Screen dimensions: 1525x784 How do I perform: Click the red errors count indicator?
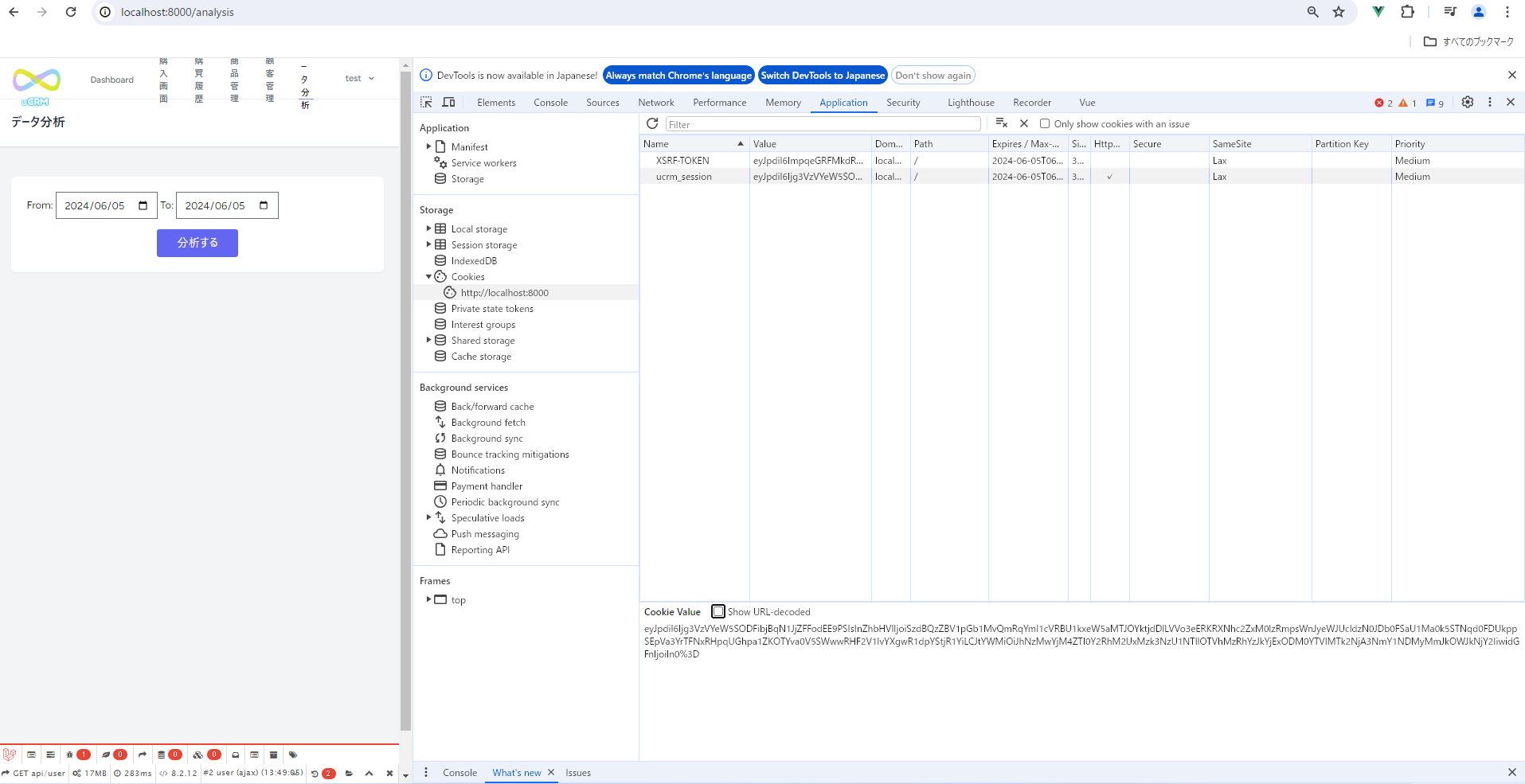[x=1383, y=103]
